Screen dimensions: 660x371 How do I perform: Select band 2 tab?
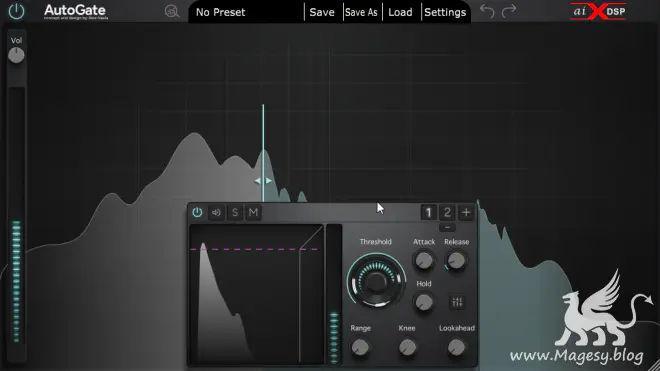click(x=447, y=213)
